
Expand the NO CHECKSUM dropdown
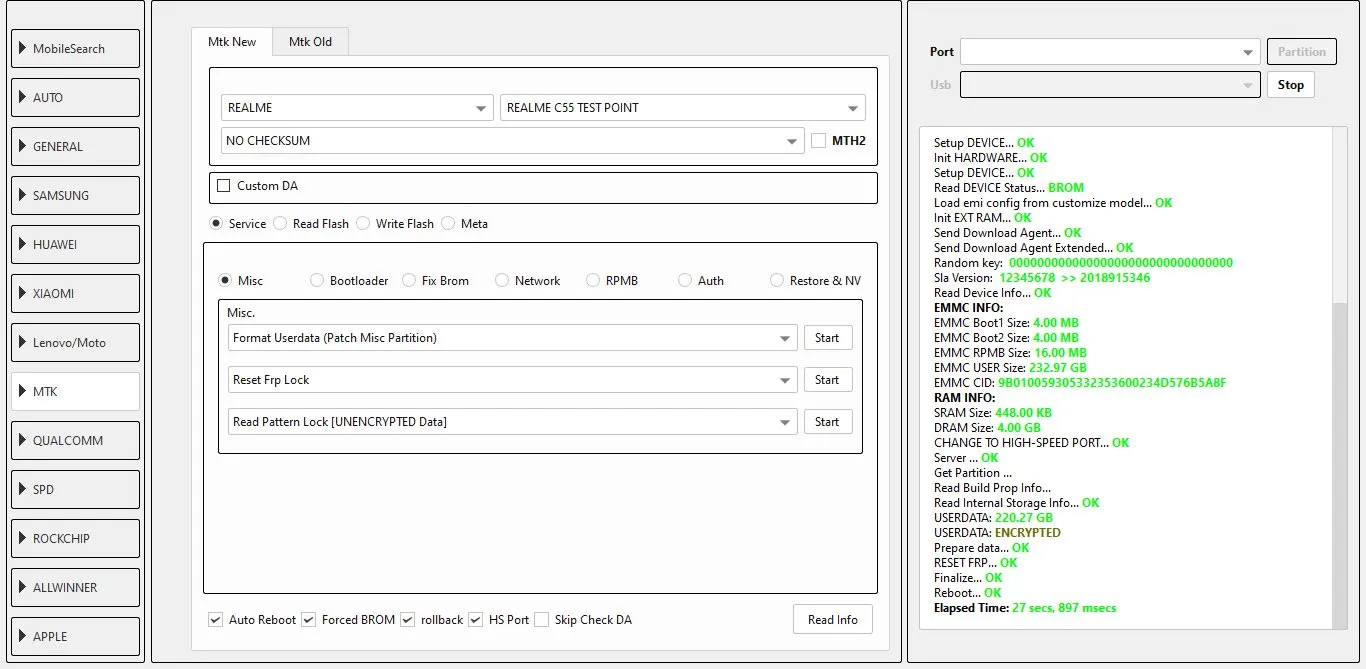[x=512, y=141]
